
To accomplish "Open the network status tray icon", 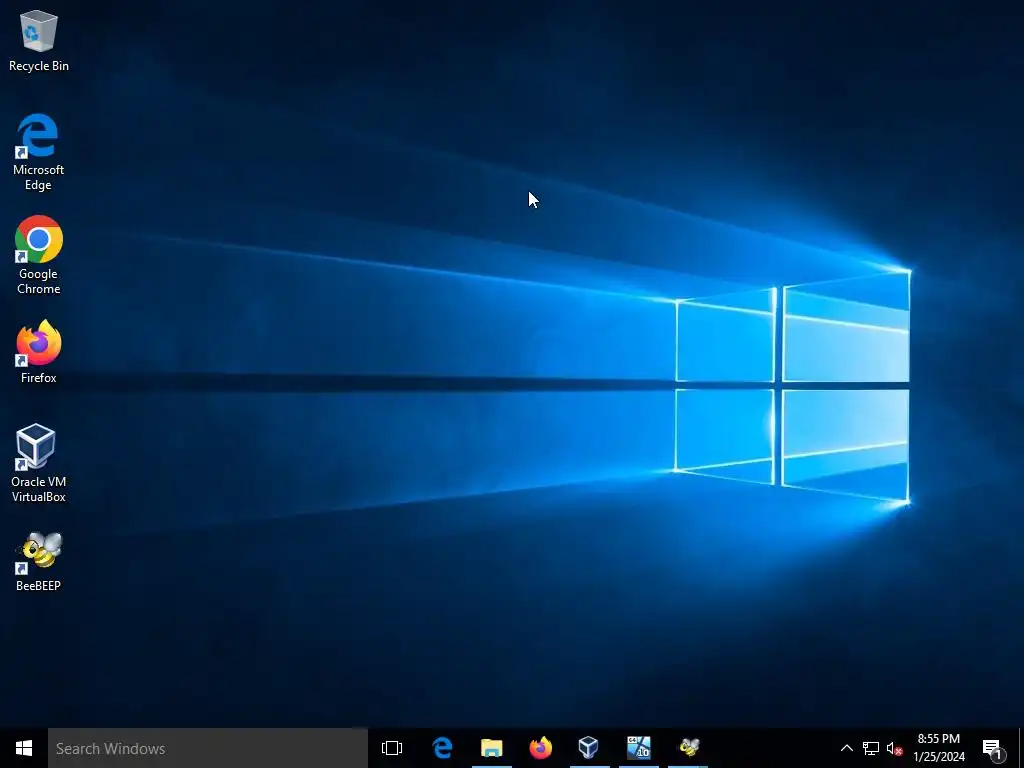I will point(871,748).
